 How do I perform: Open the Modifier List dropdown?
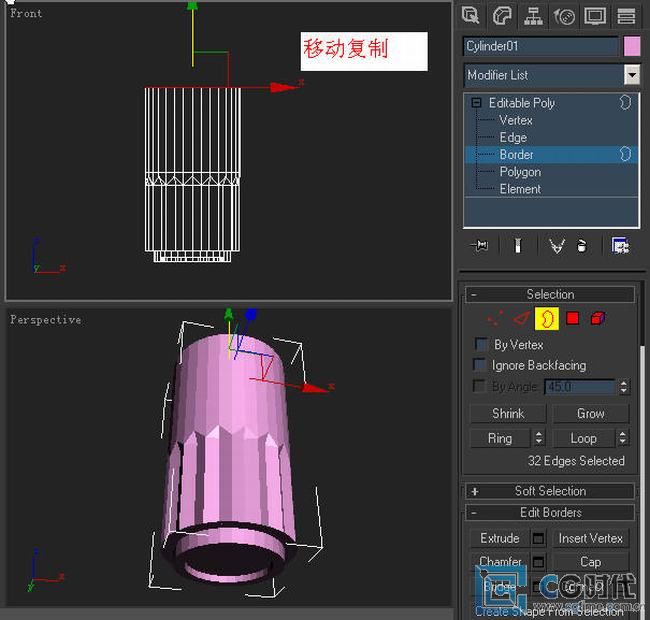coord(632,75)
